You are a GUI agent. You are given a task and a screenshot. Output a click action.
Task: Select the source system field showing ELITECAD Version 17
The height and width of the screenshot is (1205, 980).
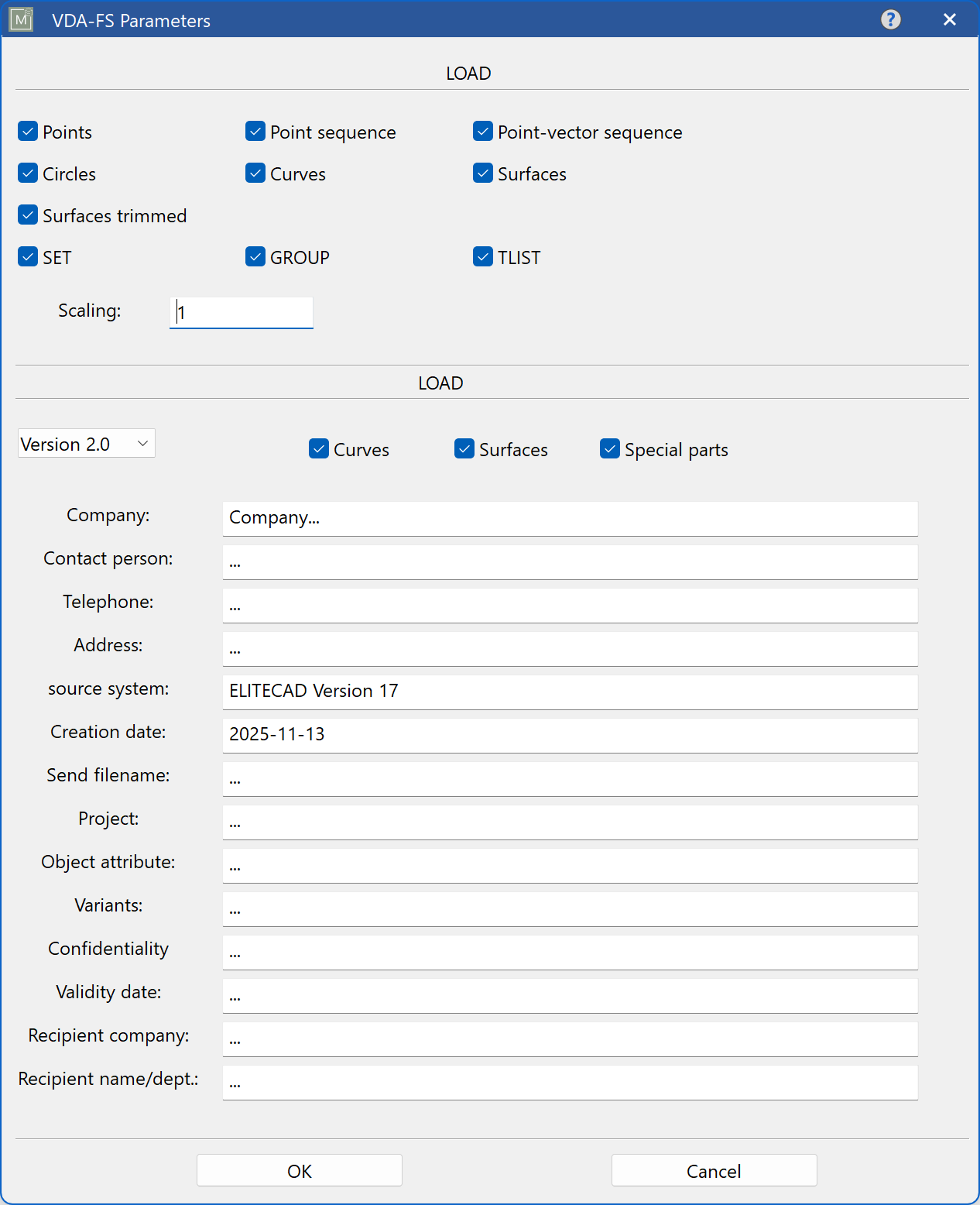[570, 692]
